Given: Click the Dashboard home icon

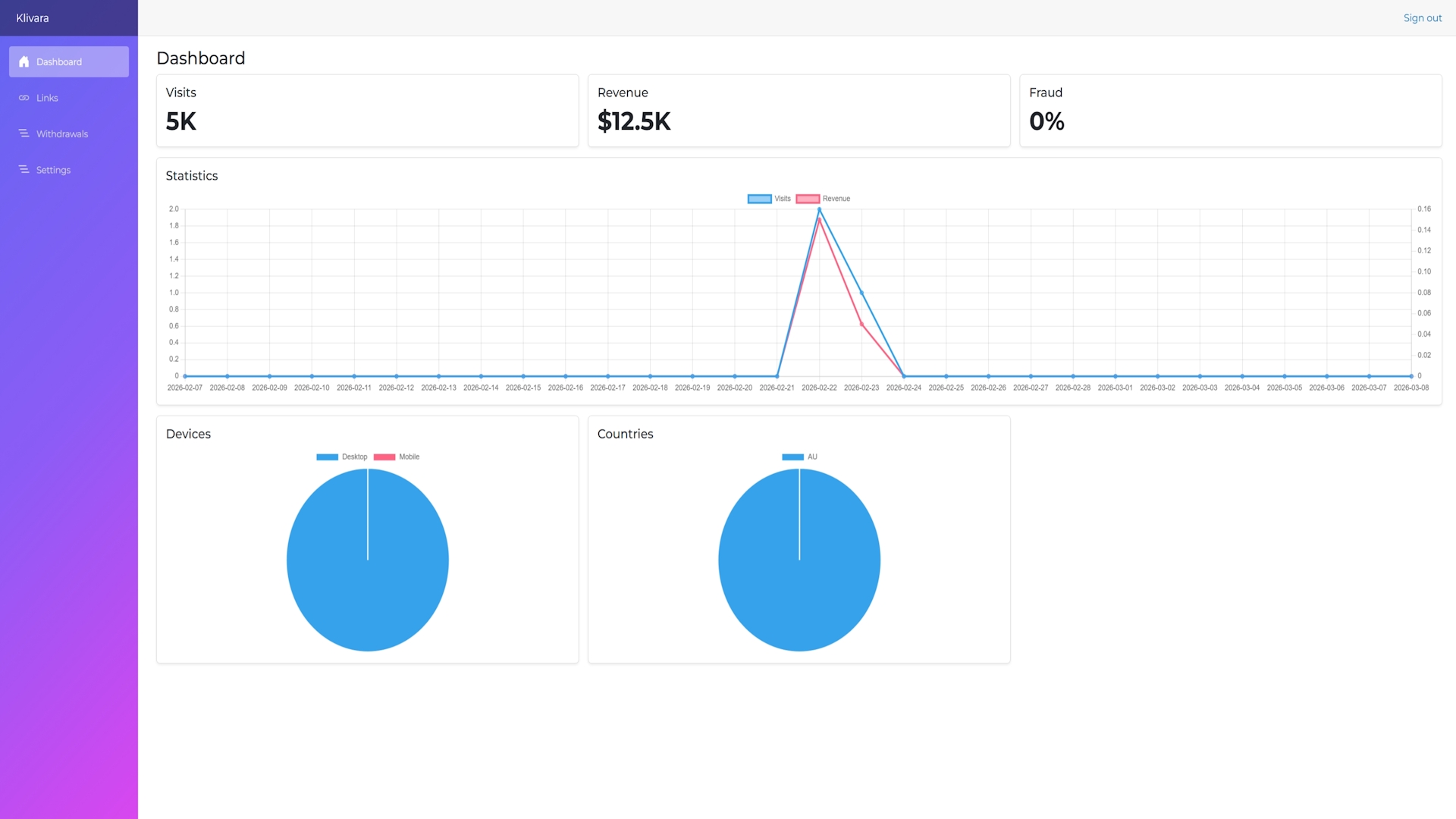Looking at the screenshot, I should point(24,62).
